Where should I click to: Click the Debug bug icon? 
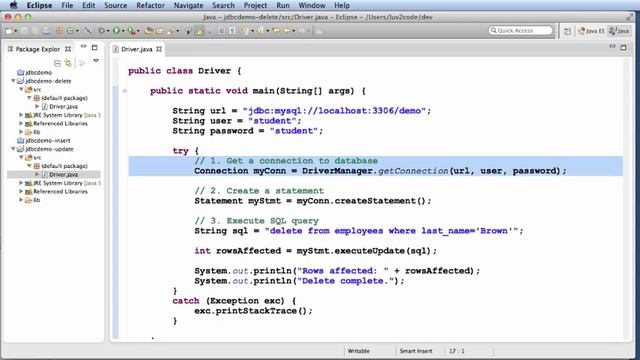point(101,31)
